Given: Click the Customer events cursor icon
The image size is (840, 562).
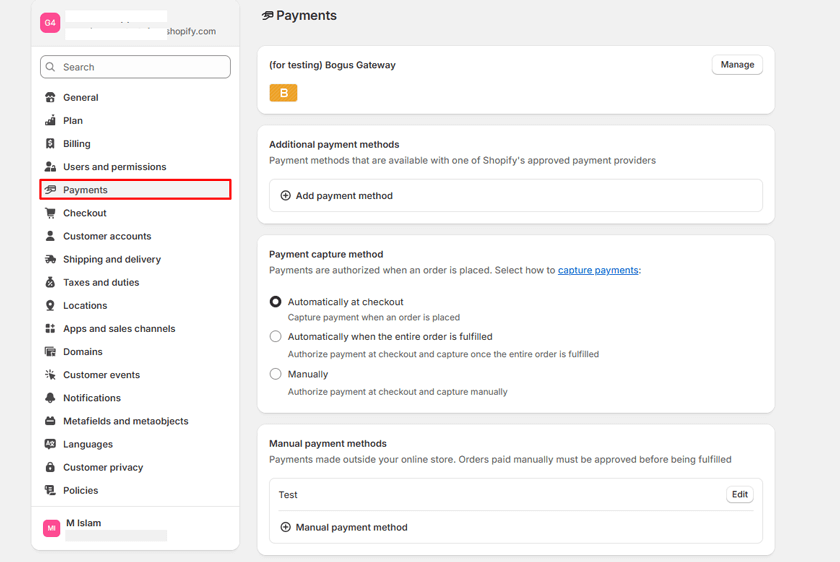Looking at the screenshot, I should (50, 374).
